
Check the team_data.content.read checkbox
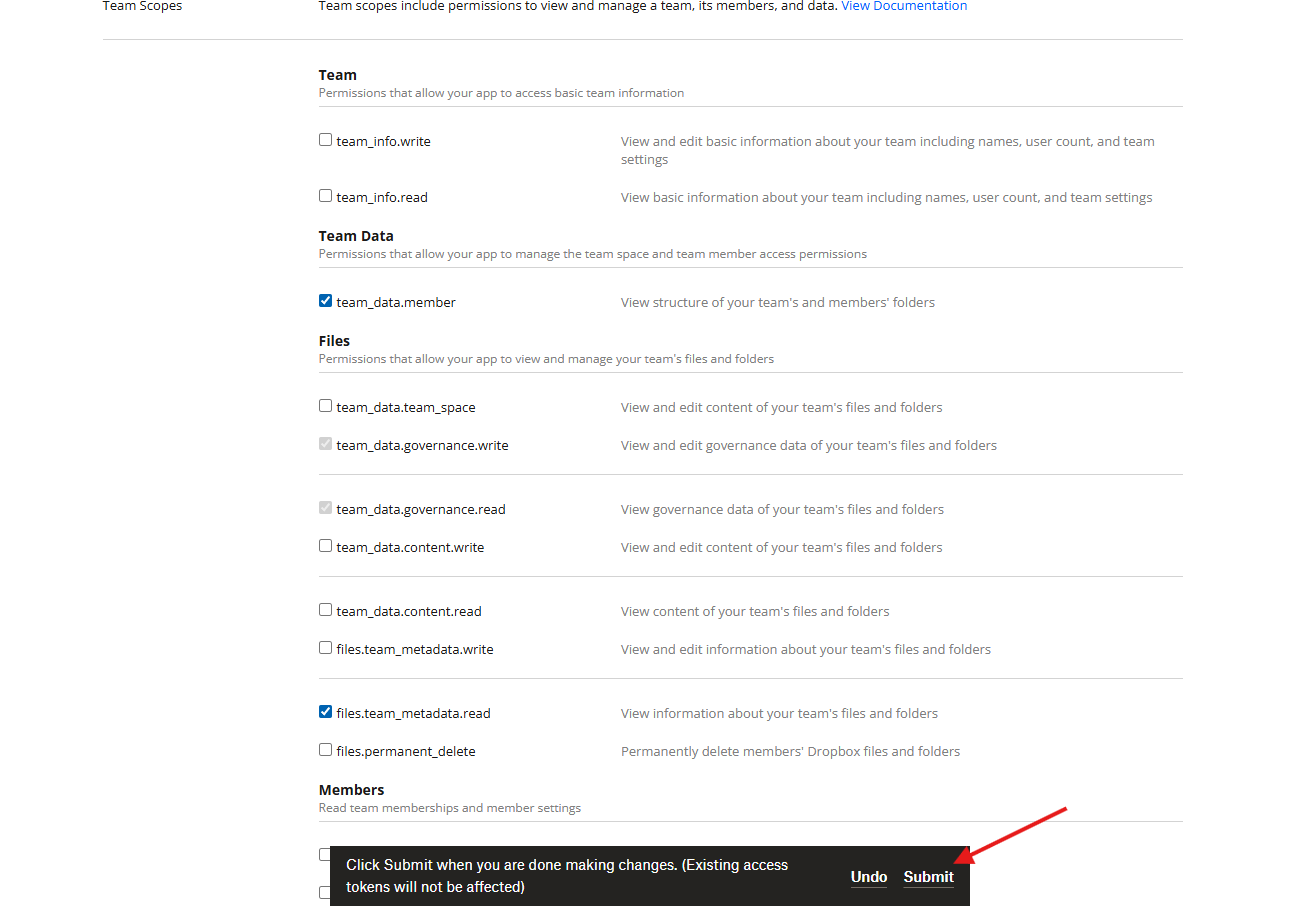(x=325, y=610)
